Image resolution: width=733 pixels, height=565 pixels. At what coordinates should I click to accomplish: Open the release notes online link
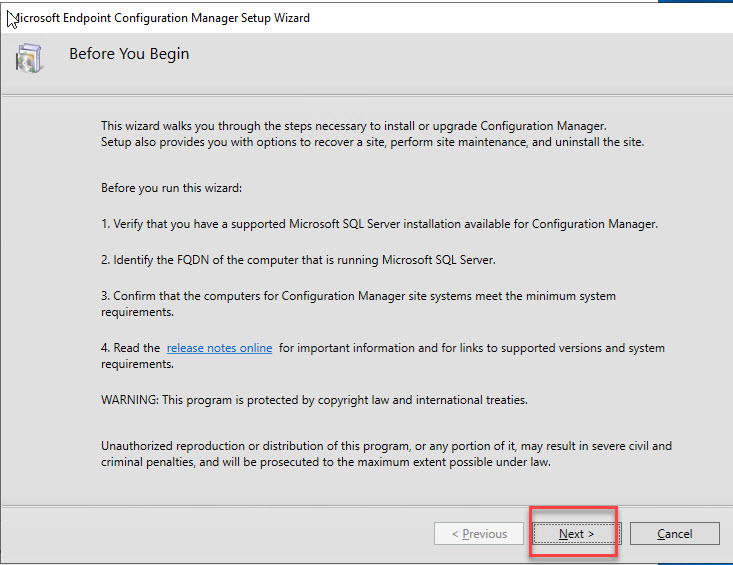point(219,348)
